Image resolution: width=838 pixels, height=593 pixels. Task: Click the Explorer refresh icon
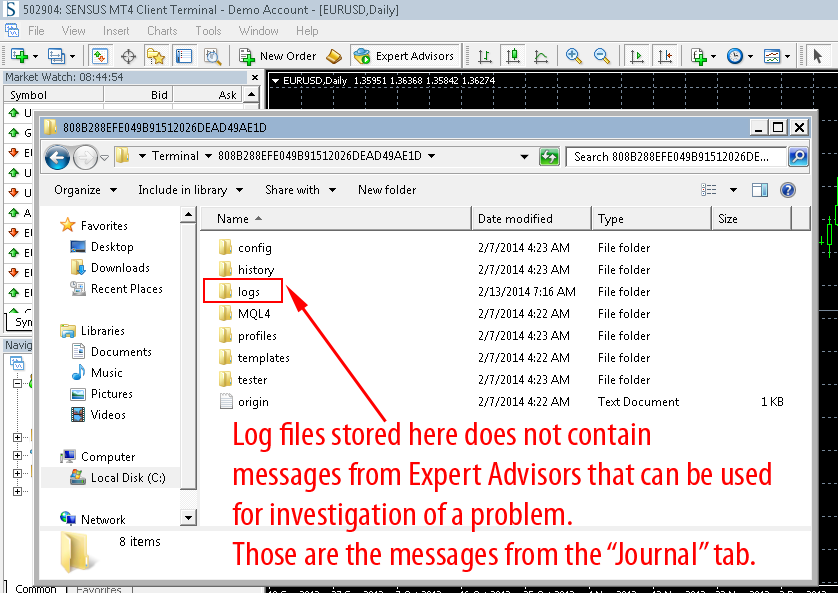tap(549, 157)
